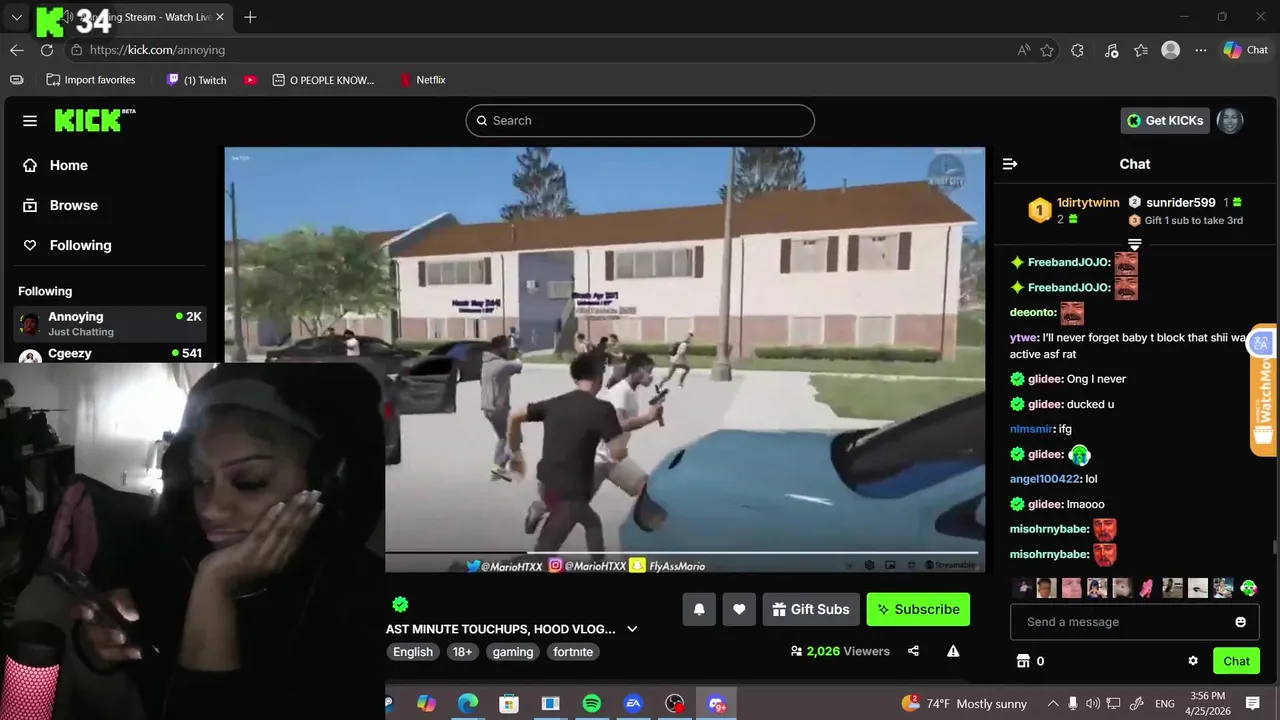
Task: Open the YouTube bookmark icon
Action: [x=250, y=80]
